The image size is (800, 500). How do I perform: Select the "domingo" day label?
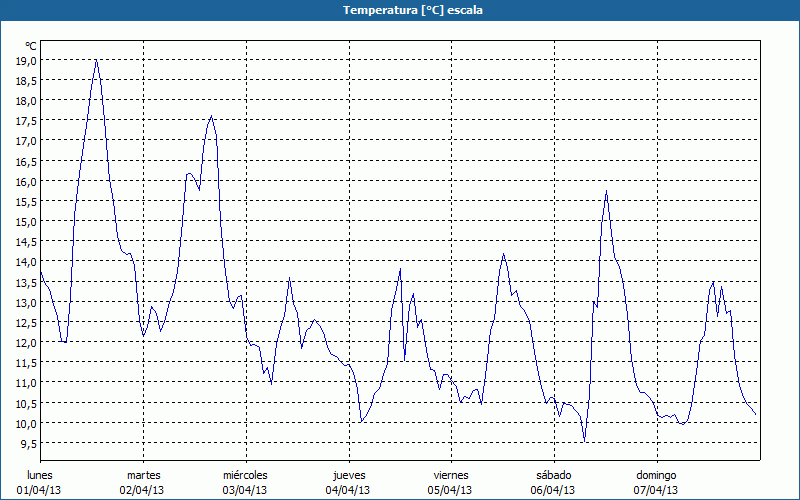[656, 474]
